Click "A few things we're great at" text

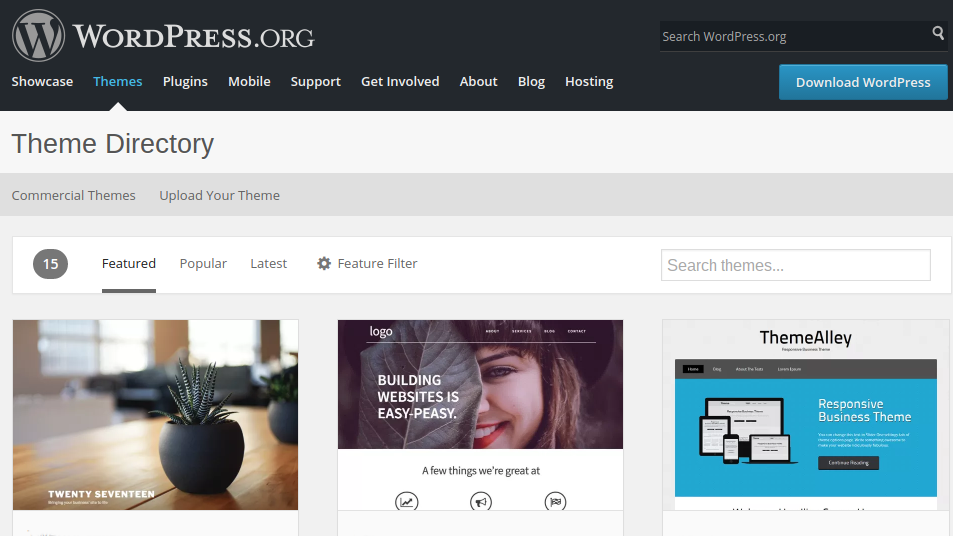[x=481, y=470]
